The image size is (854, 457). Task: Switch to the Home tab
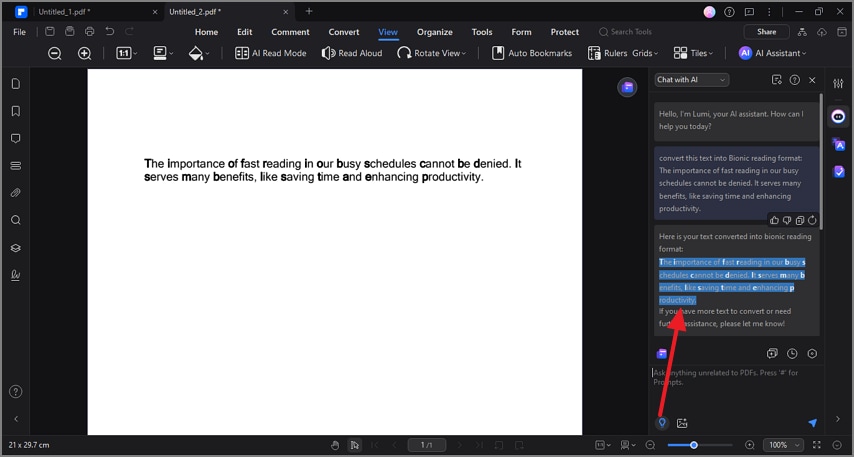pyautogui.click(x=206, y=32)
